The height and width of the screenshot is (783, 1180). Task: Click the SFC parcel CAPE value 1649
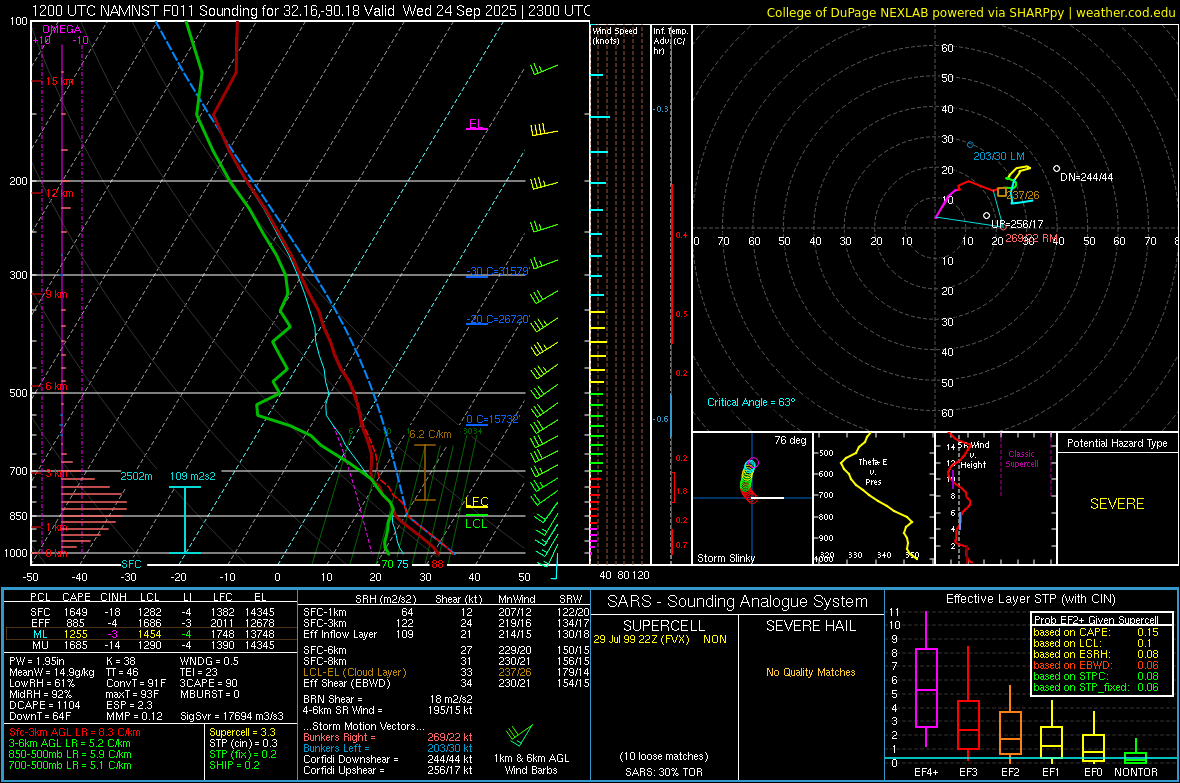75,613
